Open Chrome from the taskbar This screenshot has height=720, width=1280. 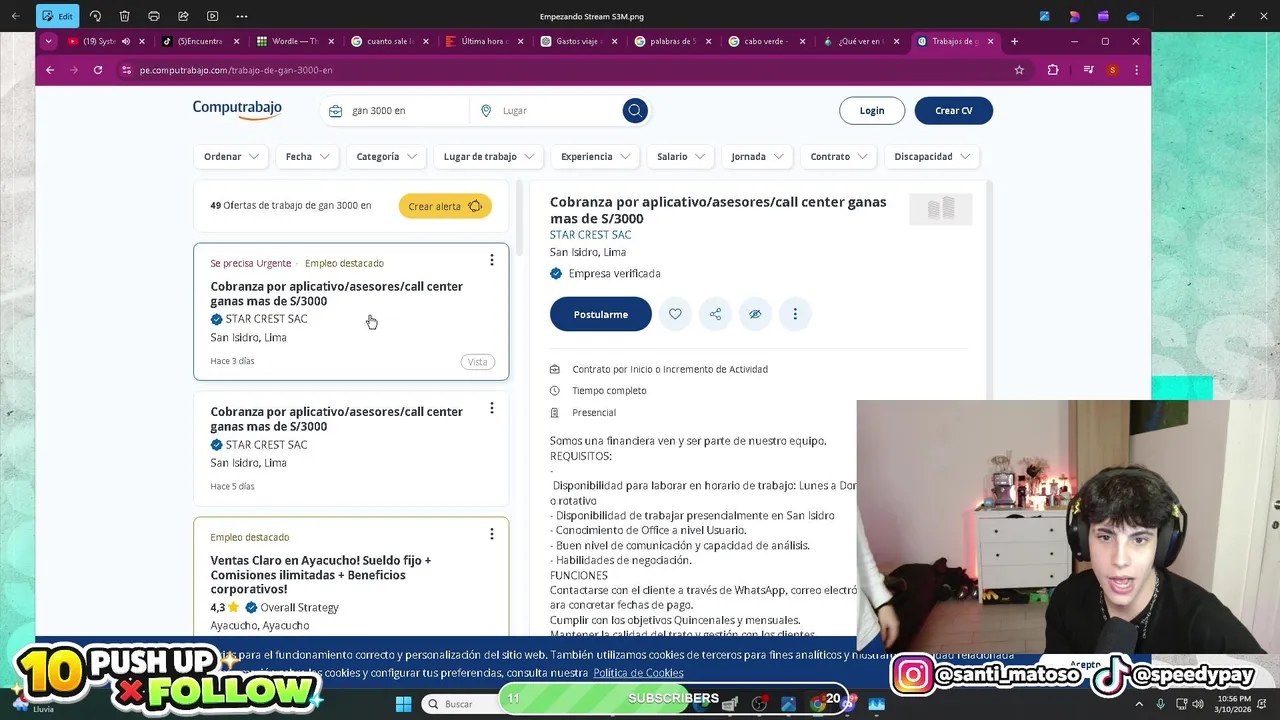point(817,704)
